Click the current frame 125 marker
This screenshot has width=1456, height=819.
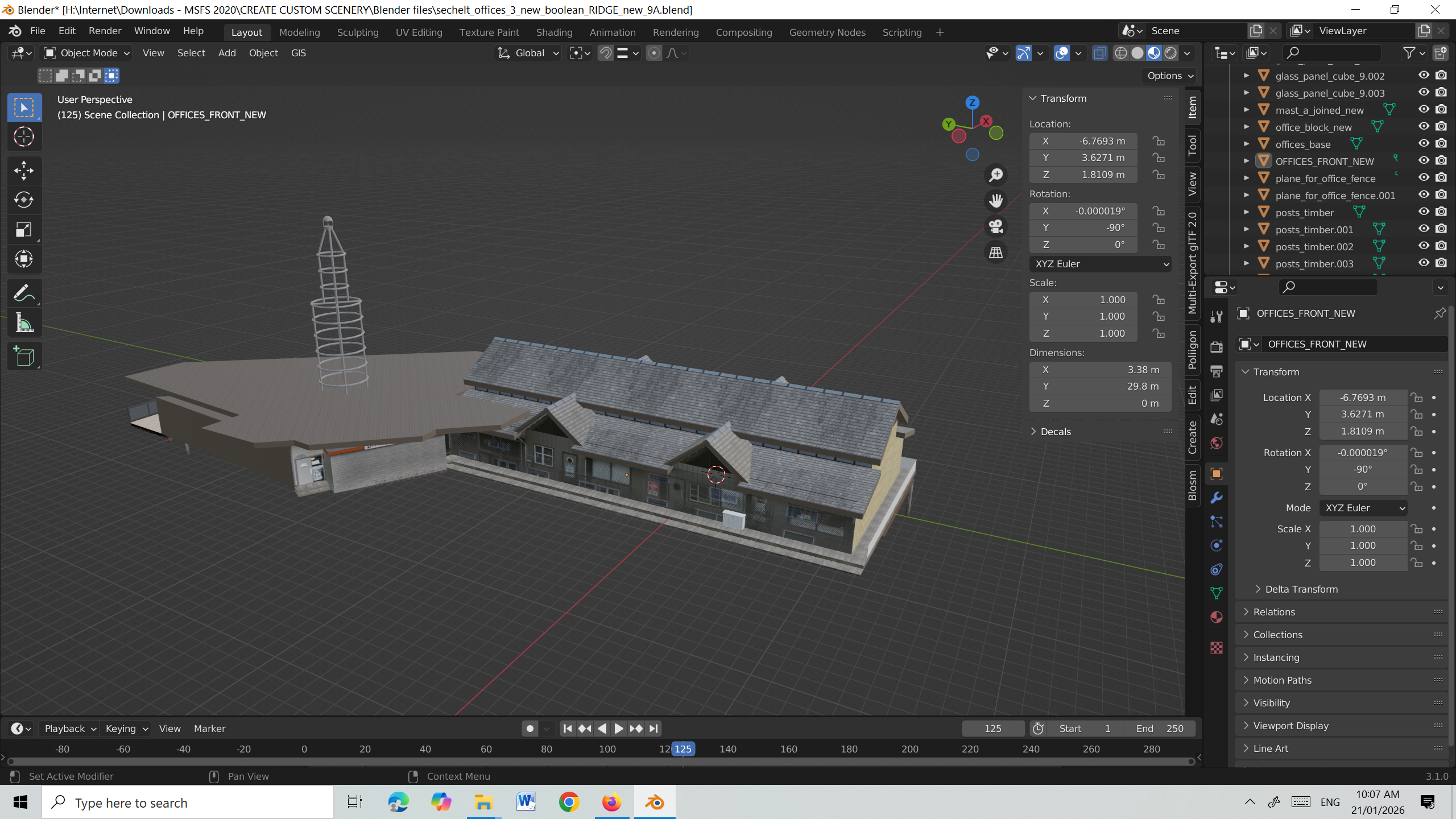tap(682, 749)
